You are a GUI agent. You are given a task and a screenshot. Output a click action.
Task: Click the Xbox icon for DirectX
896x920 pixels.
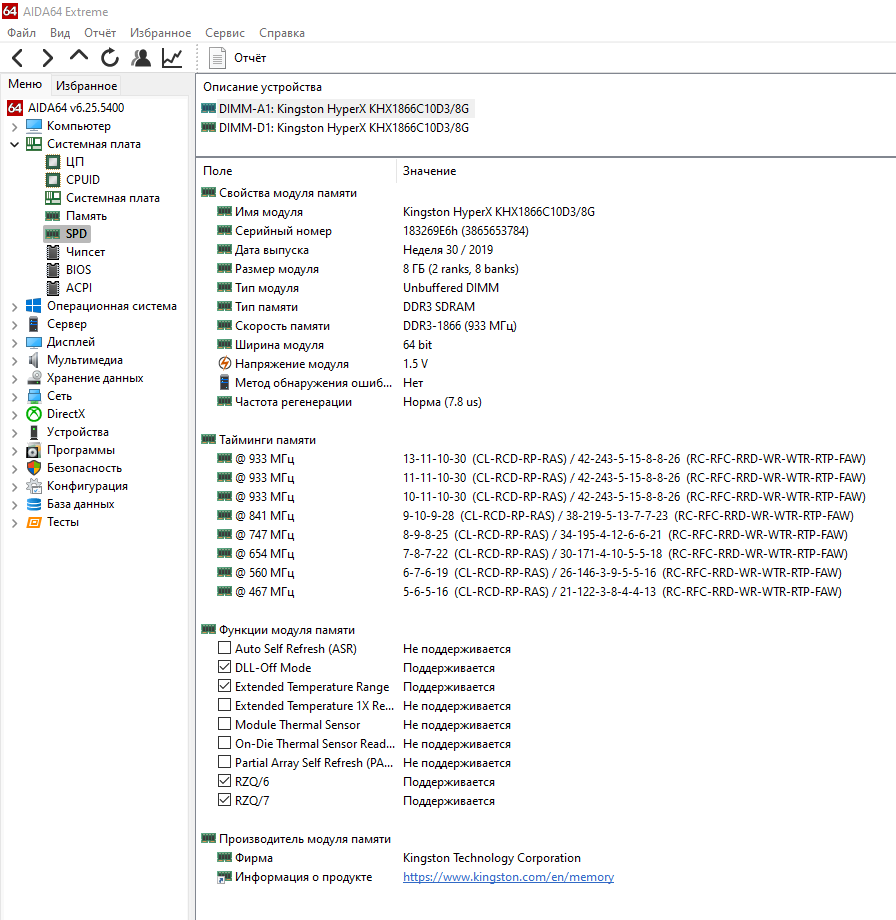tap(34, 414)
